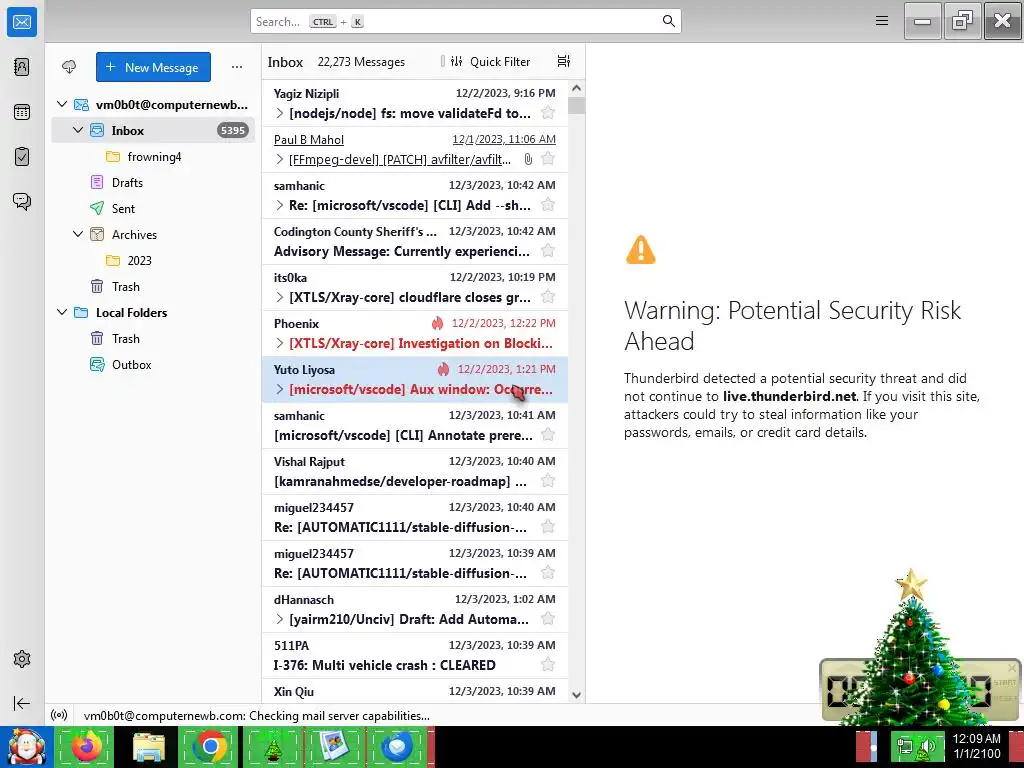Open the Mail space icon
Screen dimensions: 1024x768
22,22
